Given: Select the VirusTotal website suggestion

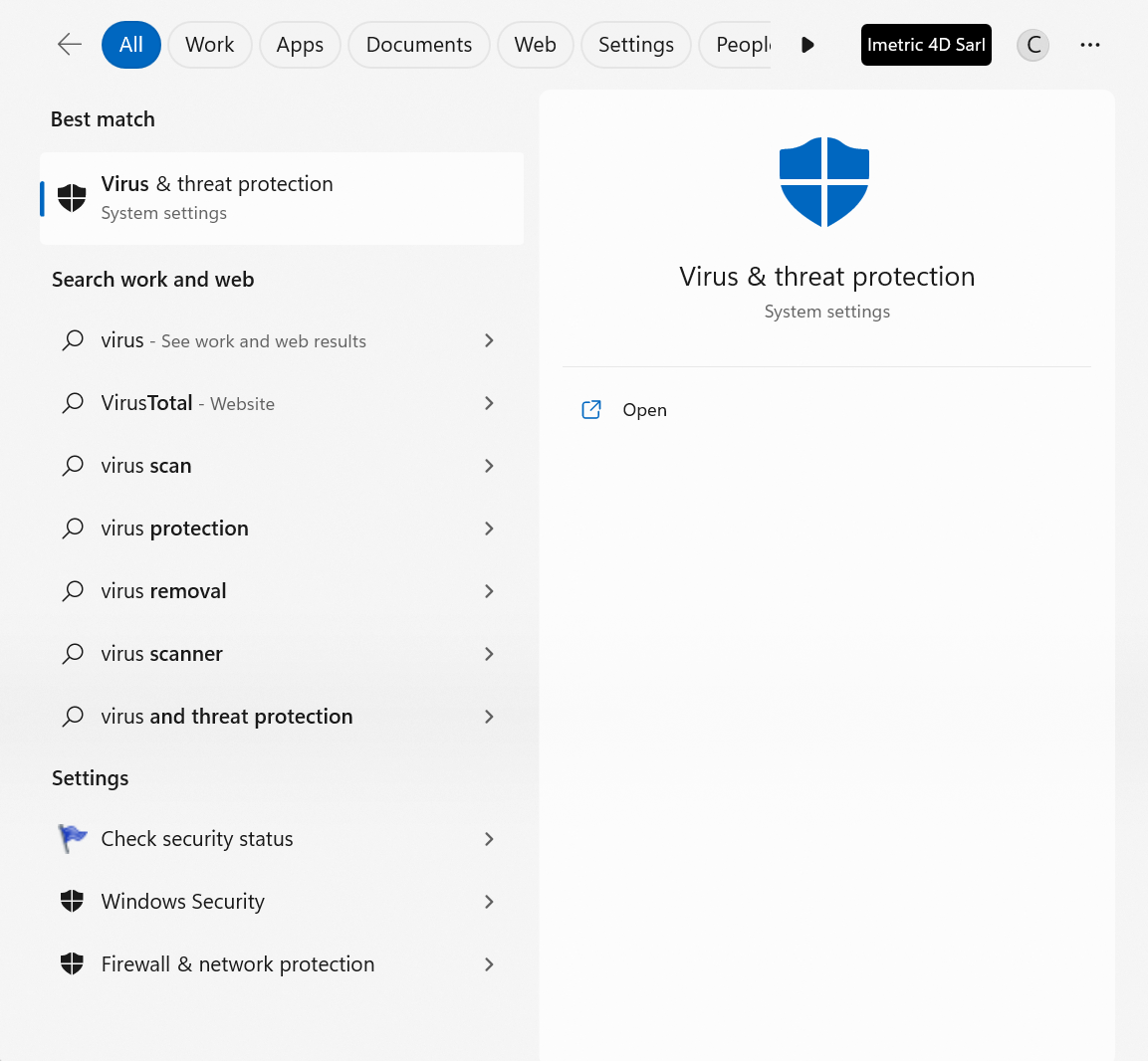Looking at the screenshot, I should [282, 403].
